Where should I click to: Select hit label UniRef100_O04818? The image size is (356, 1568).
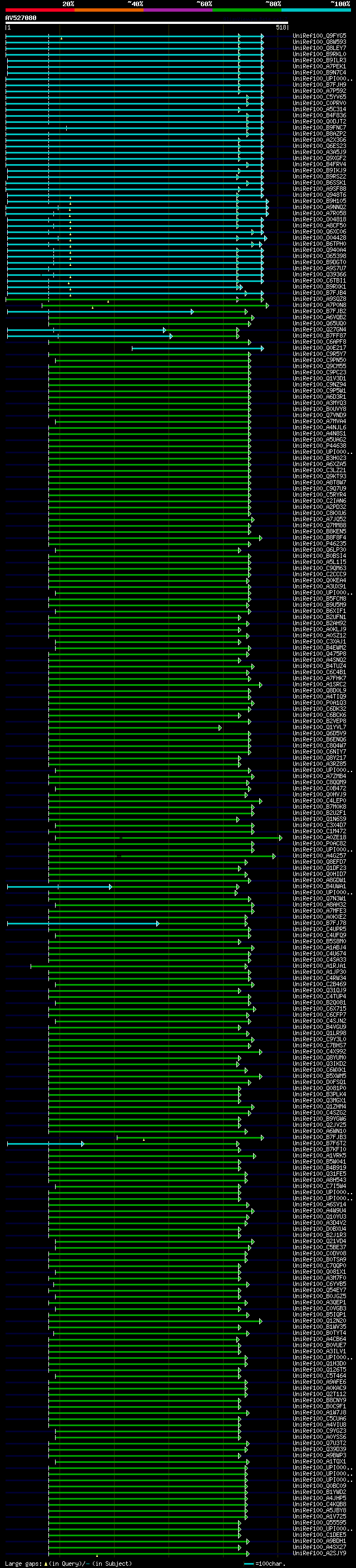click(x=319, y=220)
